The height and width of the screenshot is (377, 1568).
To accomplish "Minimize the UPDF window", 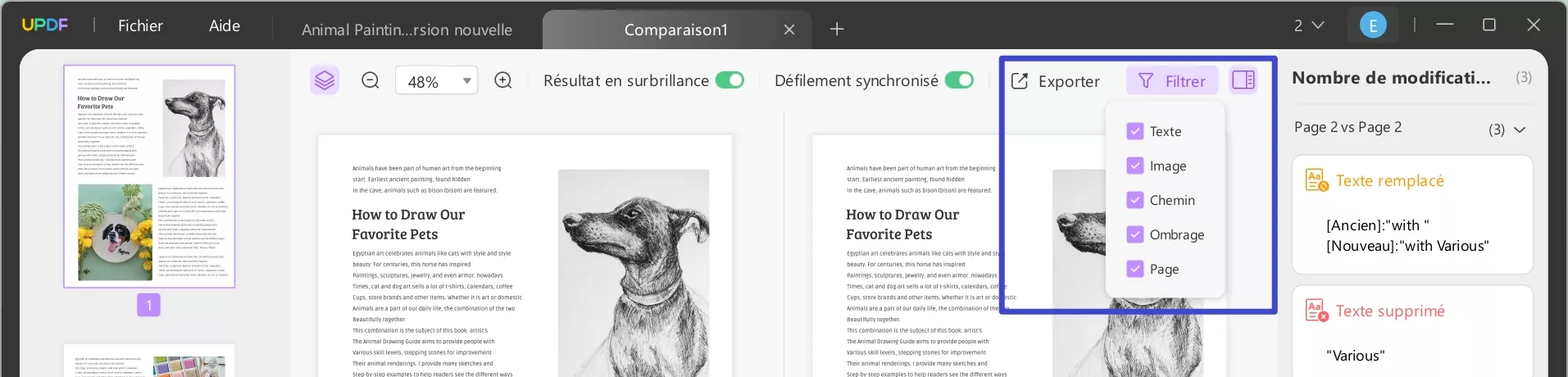I will coord(1445,25).
